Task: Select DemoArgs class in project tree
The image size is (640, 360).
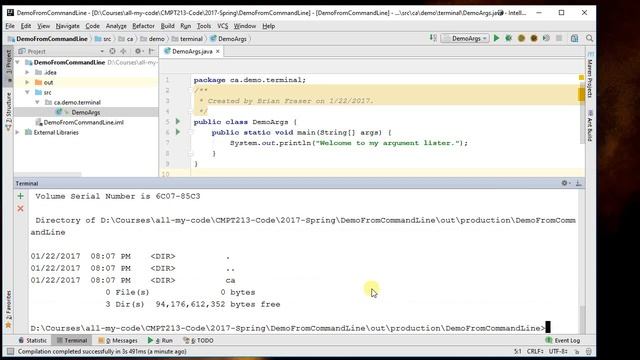Action: click(x=86, y=112)
